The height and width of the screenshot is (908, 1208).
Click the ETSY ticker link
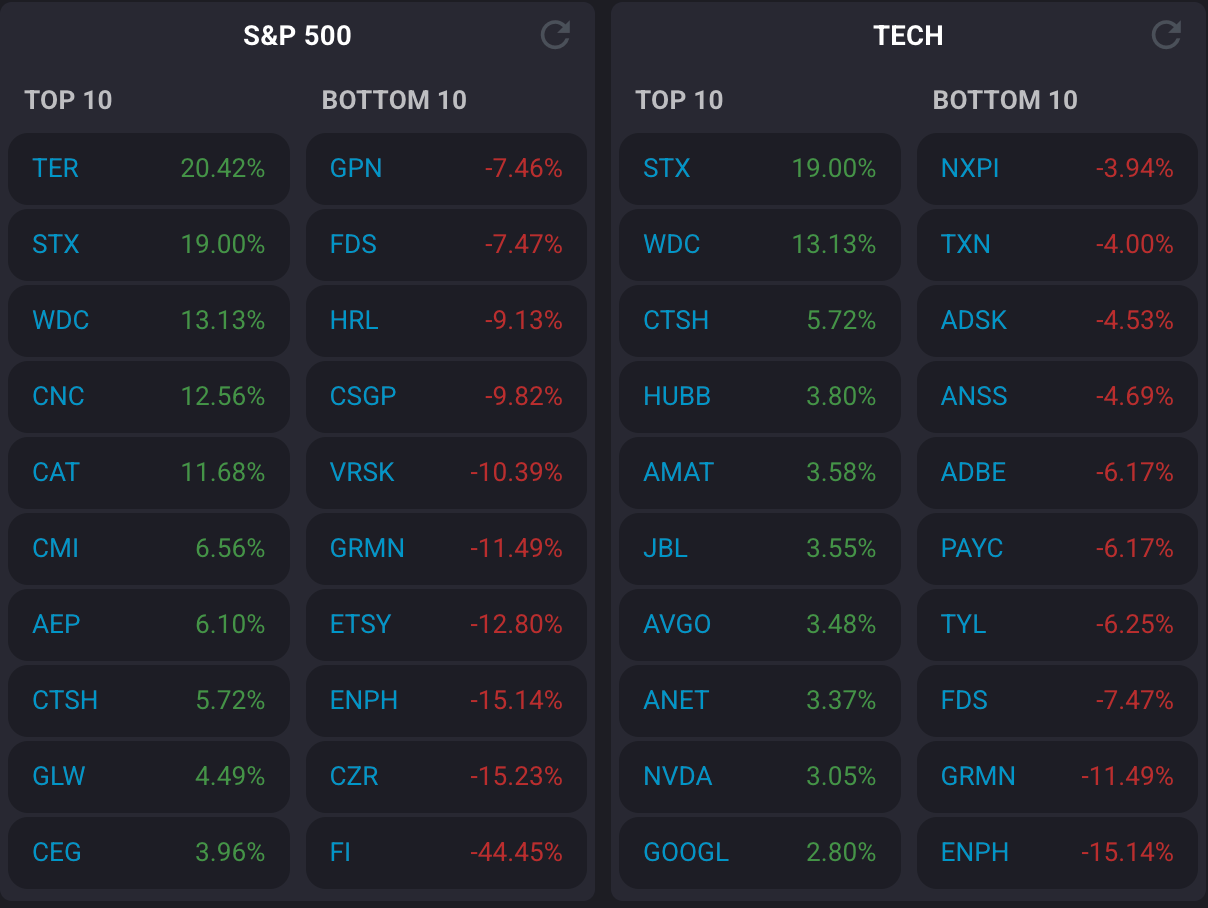(x=360, y=624)
